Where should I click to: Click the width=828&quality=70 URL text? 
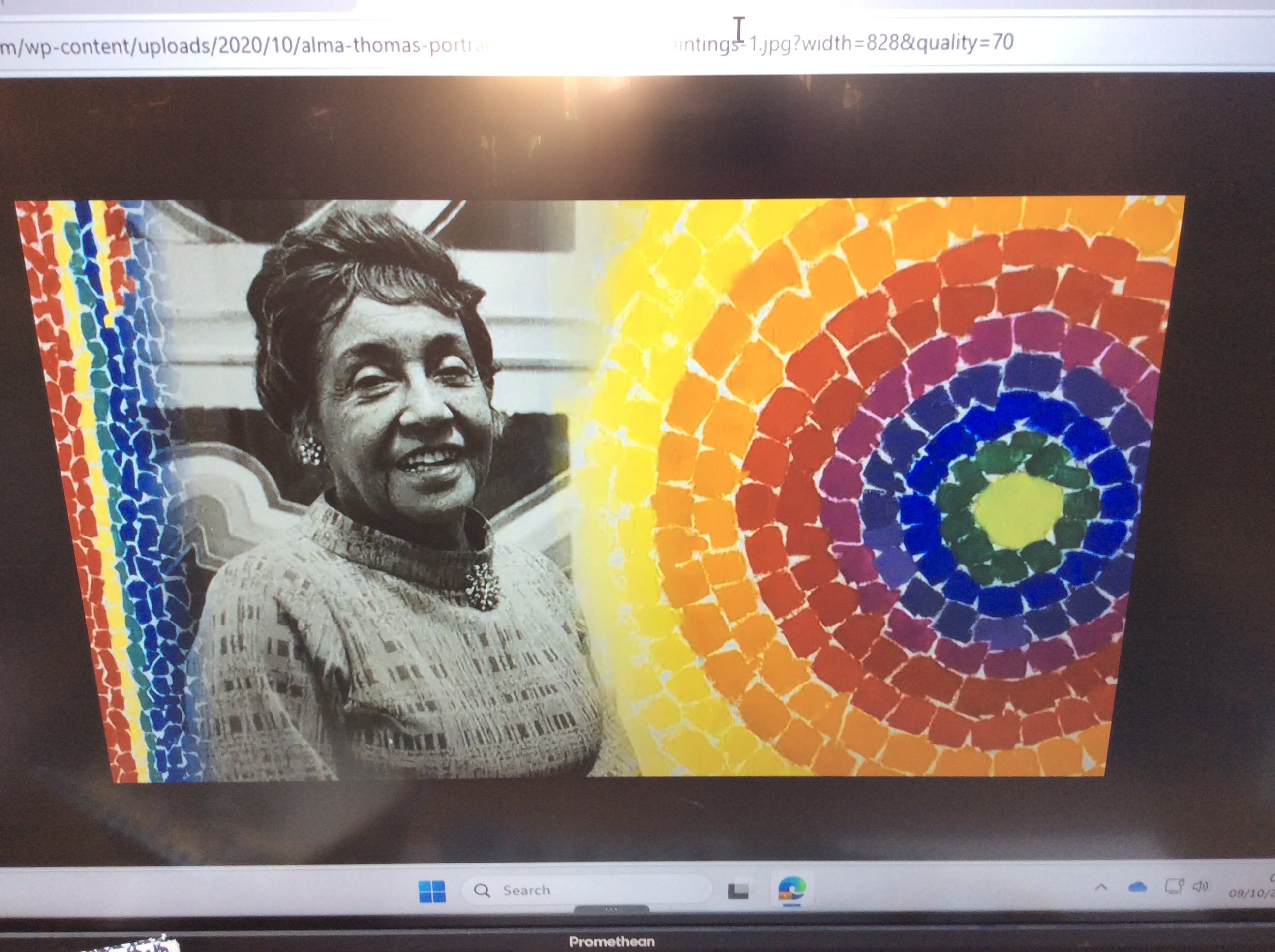point(908,42)
